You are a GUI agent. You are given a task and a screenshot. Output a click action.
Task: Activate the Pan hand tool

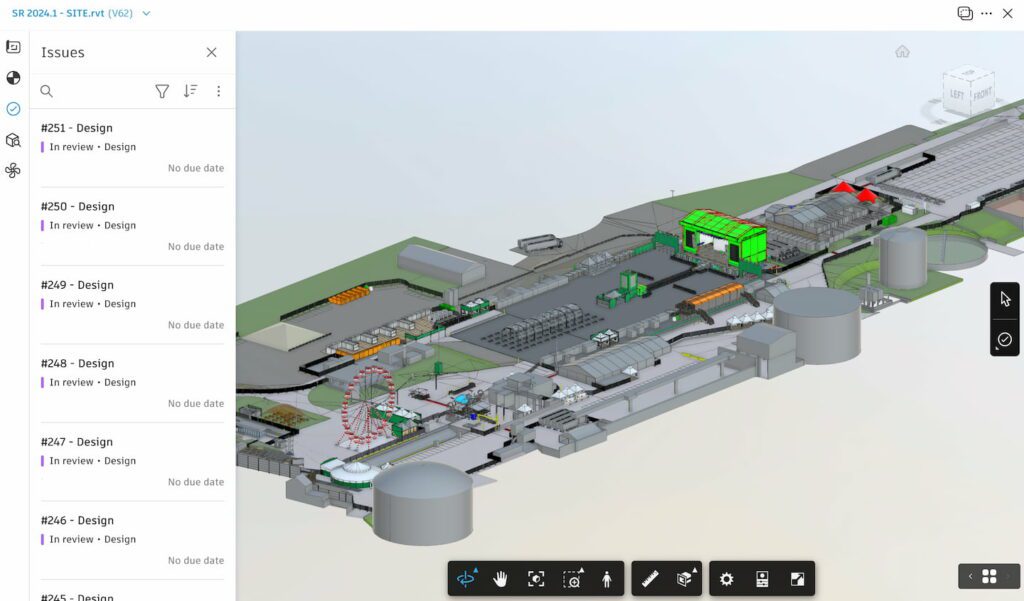(501, 578)
